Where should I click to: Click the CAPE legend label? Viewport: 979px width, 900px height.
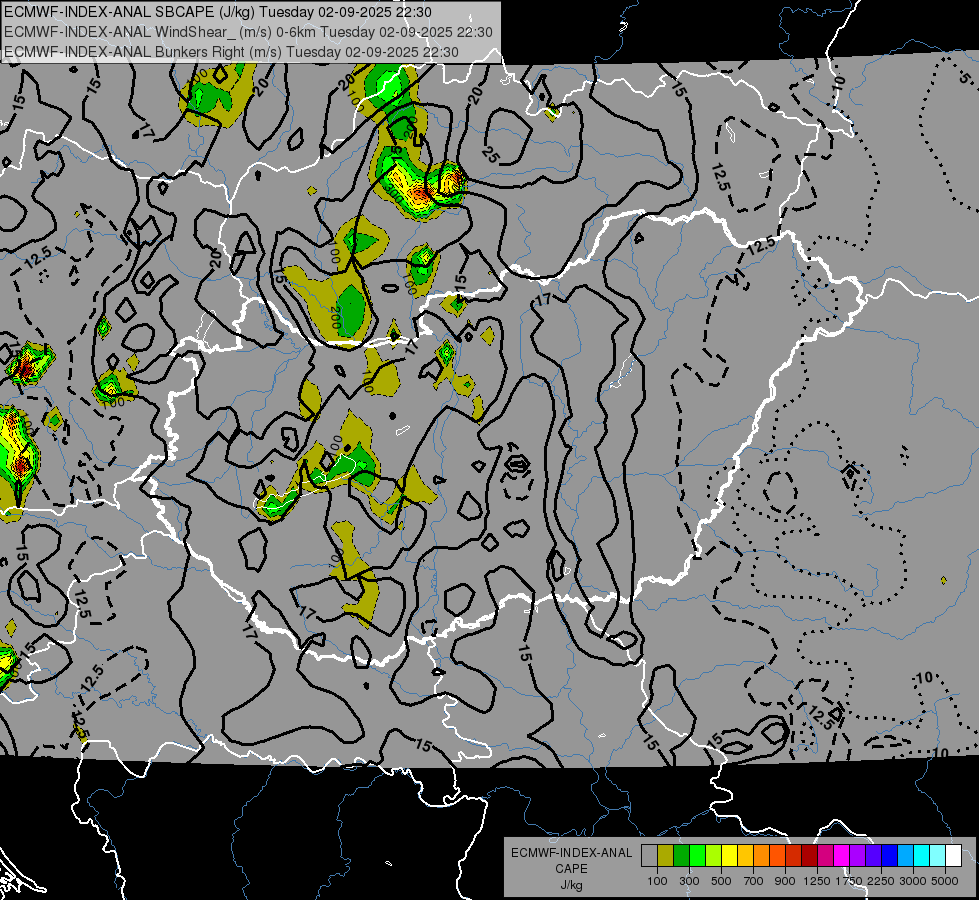coord(571,868)
